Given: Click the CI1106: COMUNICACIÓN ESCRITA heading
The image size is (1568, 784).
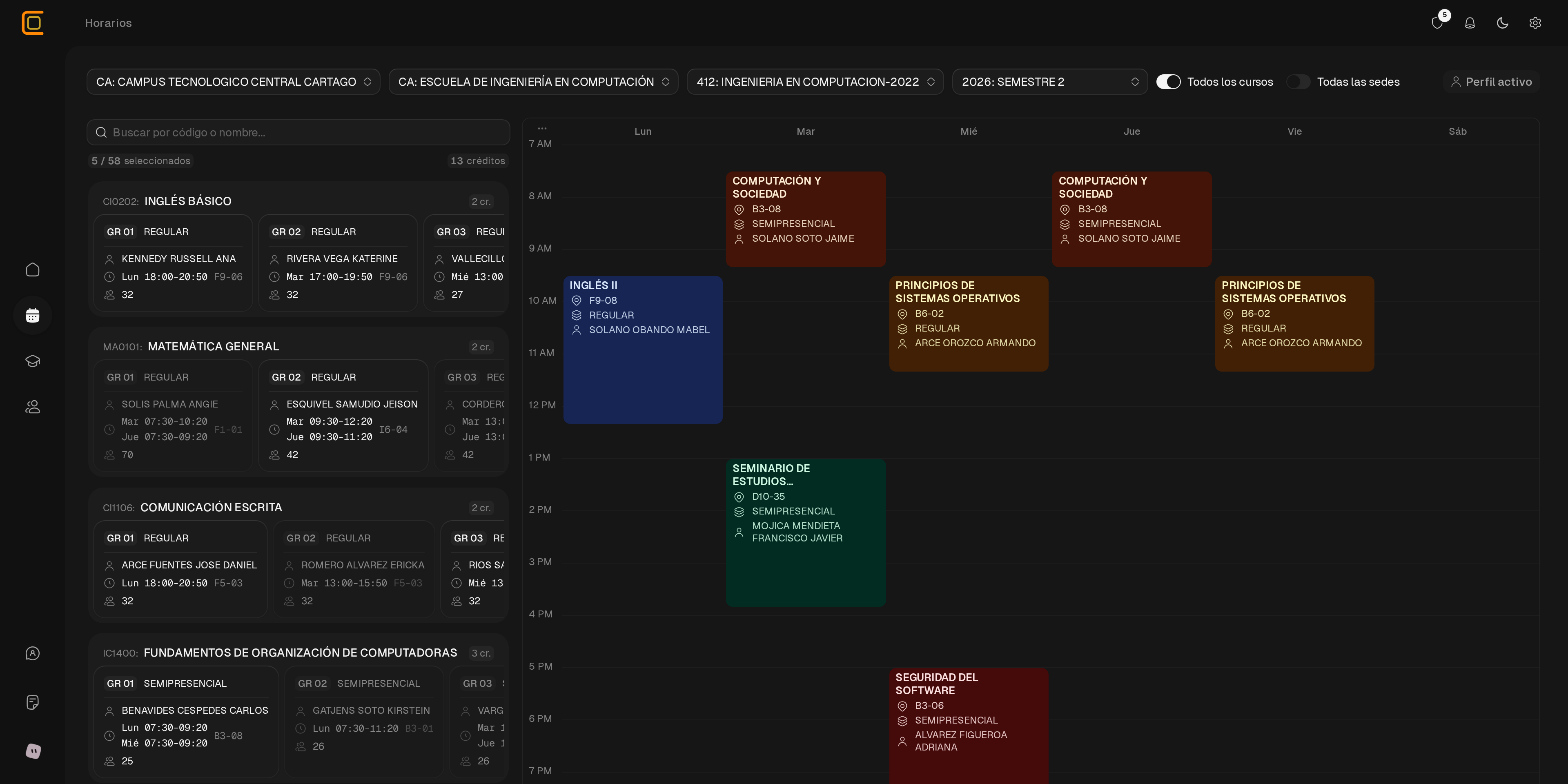Looking at the screenshot, I should pos(192,508).
